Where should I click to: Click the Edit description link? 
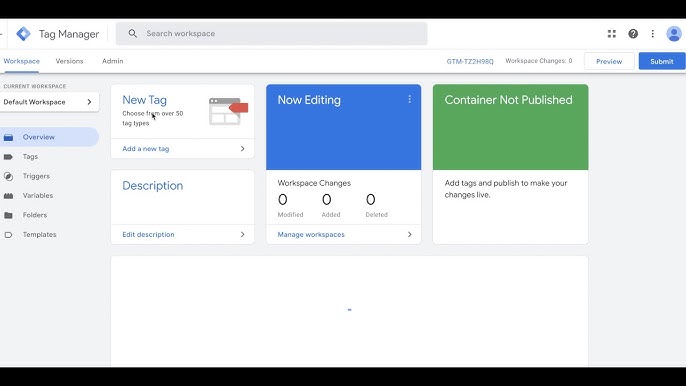coord(148,235)
